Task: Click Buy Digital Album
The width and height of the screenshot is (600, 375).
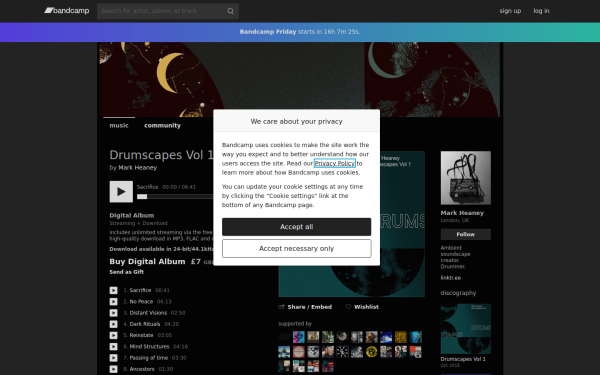Action: pyautogui.click(x=147, y=262)
